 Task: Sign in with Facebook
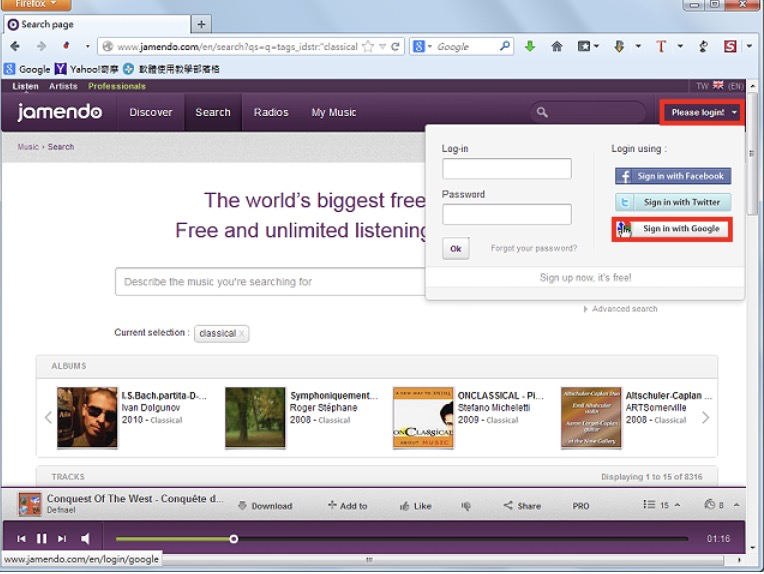point(673,176)
